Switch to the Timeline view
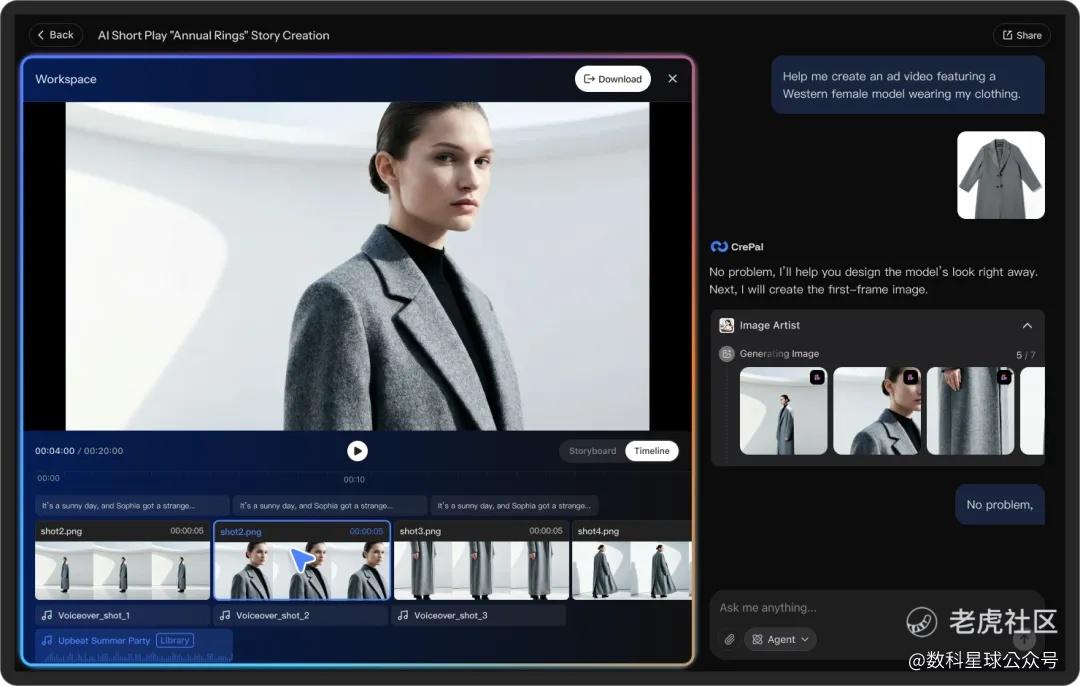The height and width of the screenshot is (686, 1080). pos(652,451)
